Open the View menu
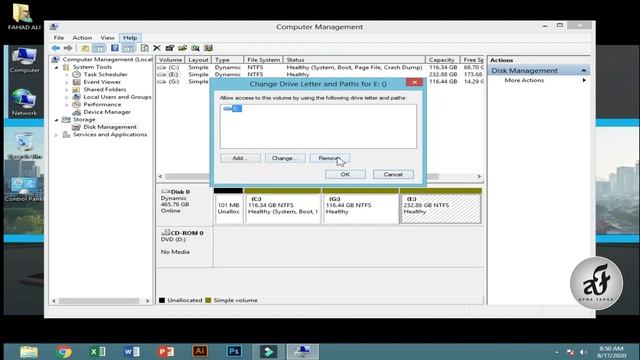This screenshot has height=360, width=640. coord(107,38)
